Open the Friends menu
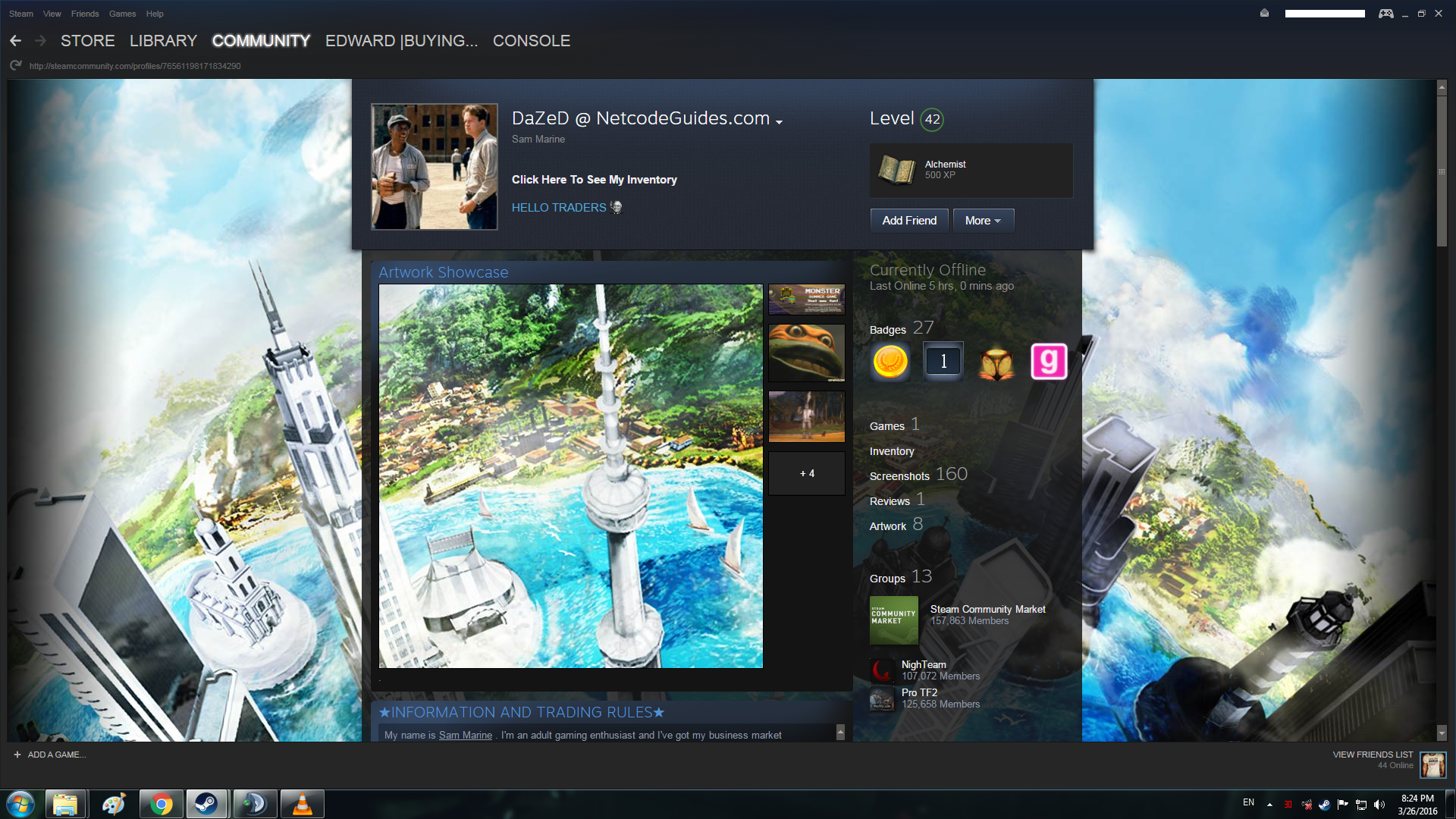Image resolution: width=1456 pixels, height=819 pixels. pyautogui.click(x=85, y=14)
